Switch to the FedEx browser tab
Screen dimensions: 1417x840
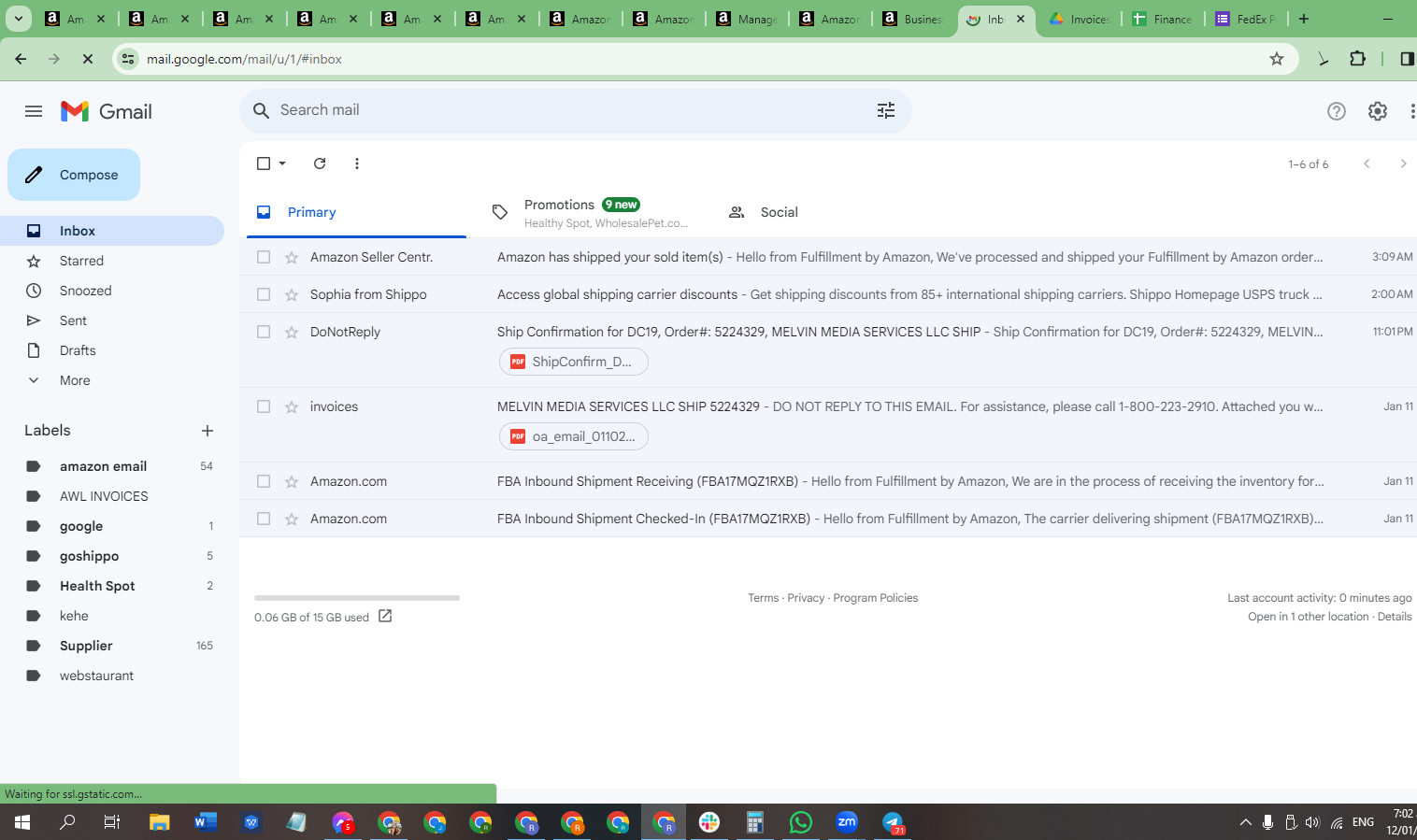point(1246,19)
